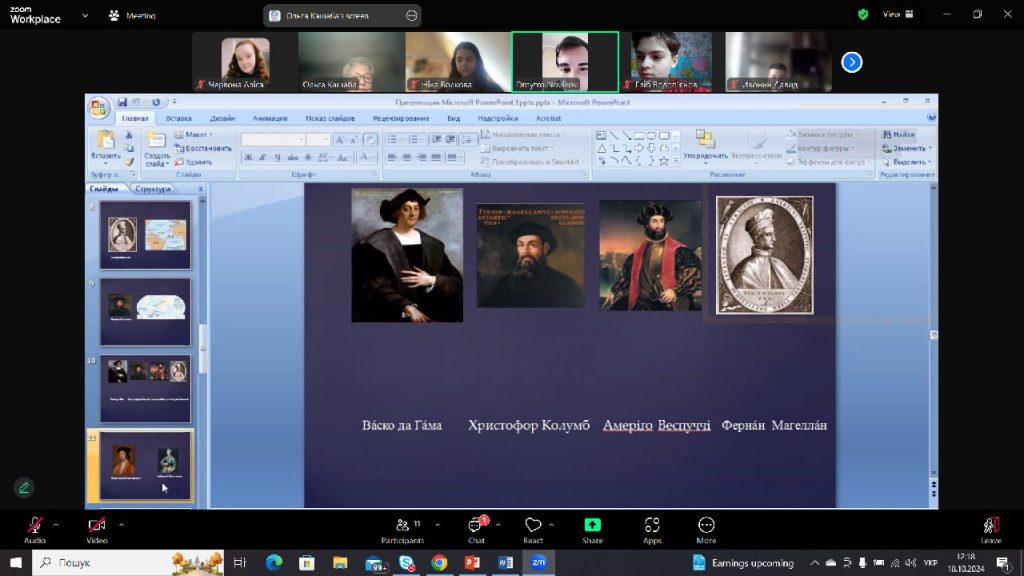Viewport: 1024px width, 576px height.
Task: Expand the Participants options arrow
Action: tap(437, 524)
